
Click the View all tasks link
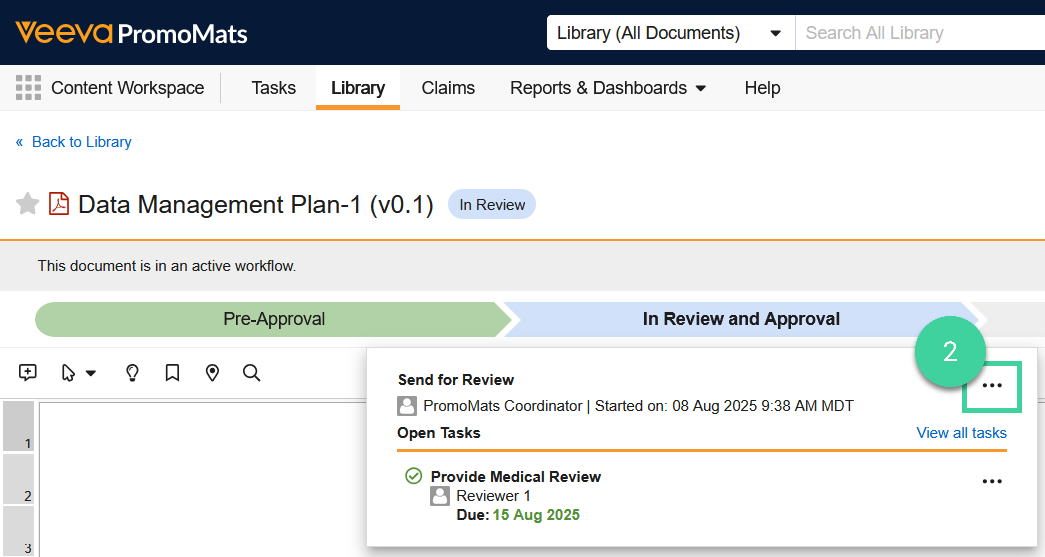(x=961, y=433)
